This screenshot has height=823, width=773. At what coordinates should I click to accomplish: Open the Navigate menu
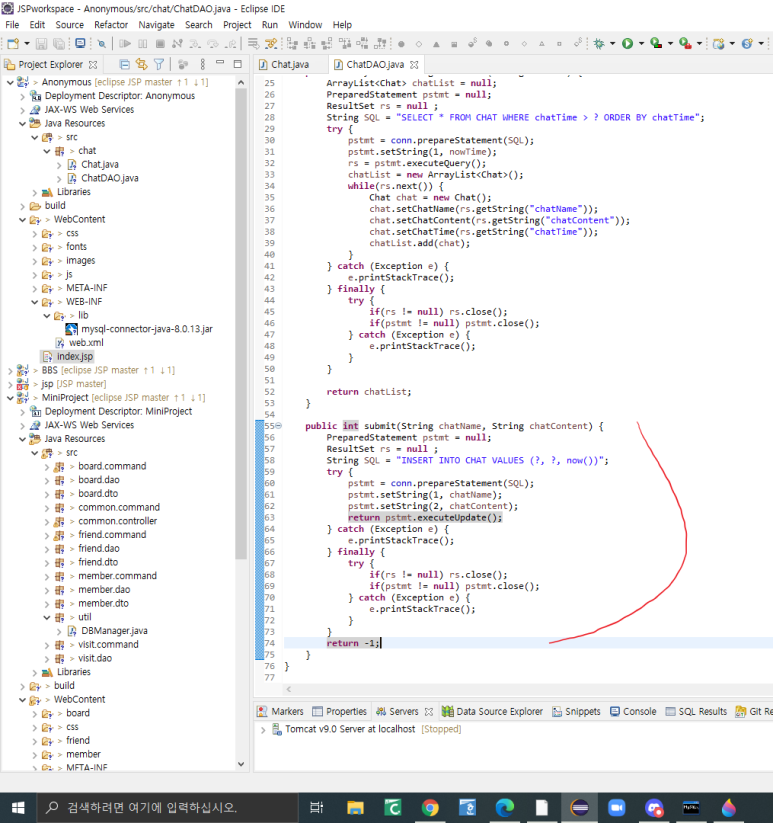[156, 25]
